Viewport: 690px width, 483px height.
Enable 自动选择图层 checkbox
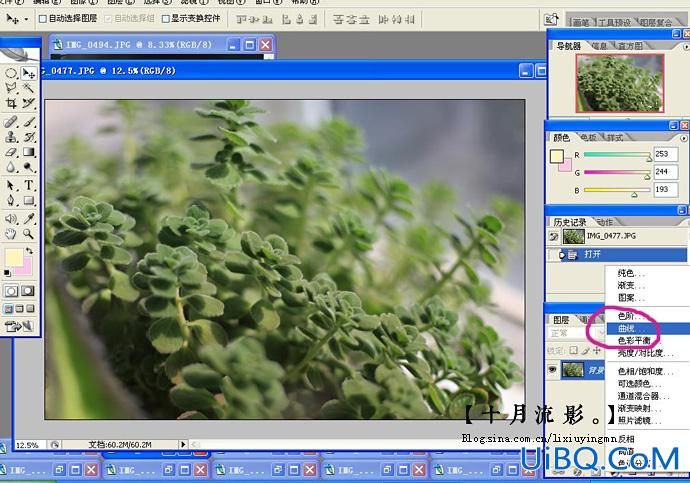point(43,18)
